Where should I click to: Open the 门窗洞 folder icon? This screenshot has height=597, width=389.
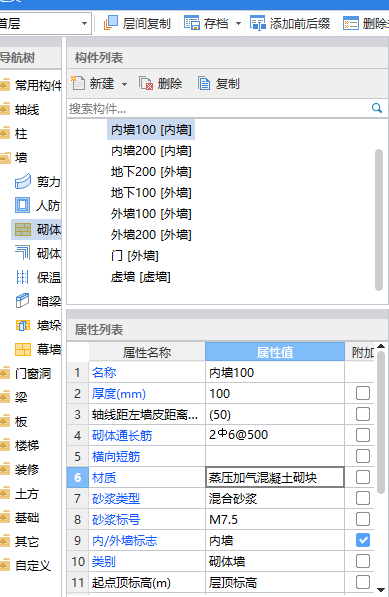(x=5, y=374)
